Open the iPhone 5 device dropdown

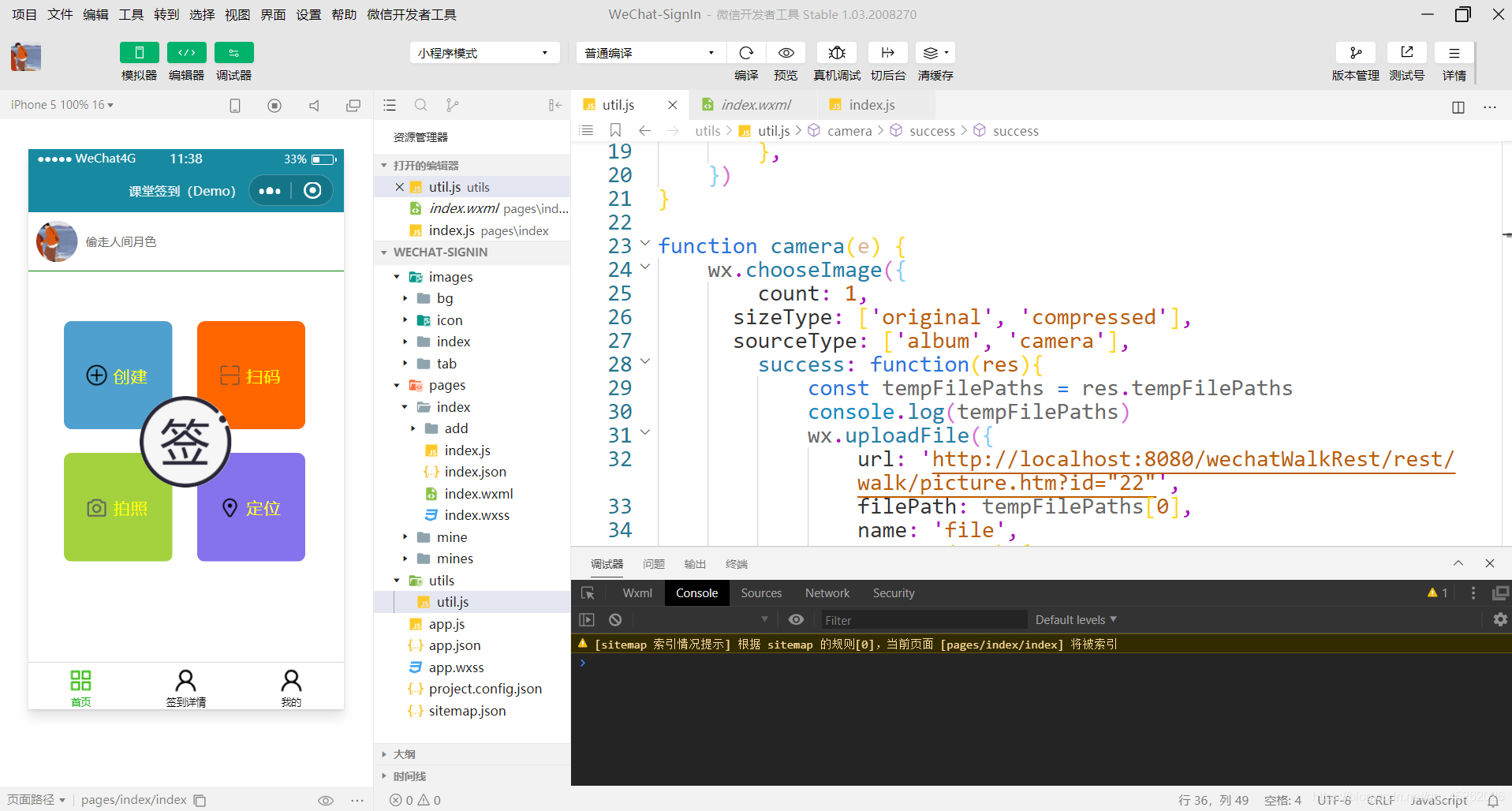click(x=62, y=105)
